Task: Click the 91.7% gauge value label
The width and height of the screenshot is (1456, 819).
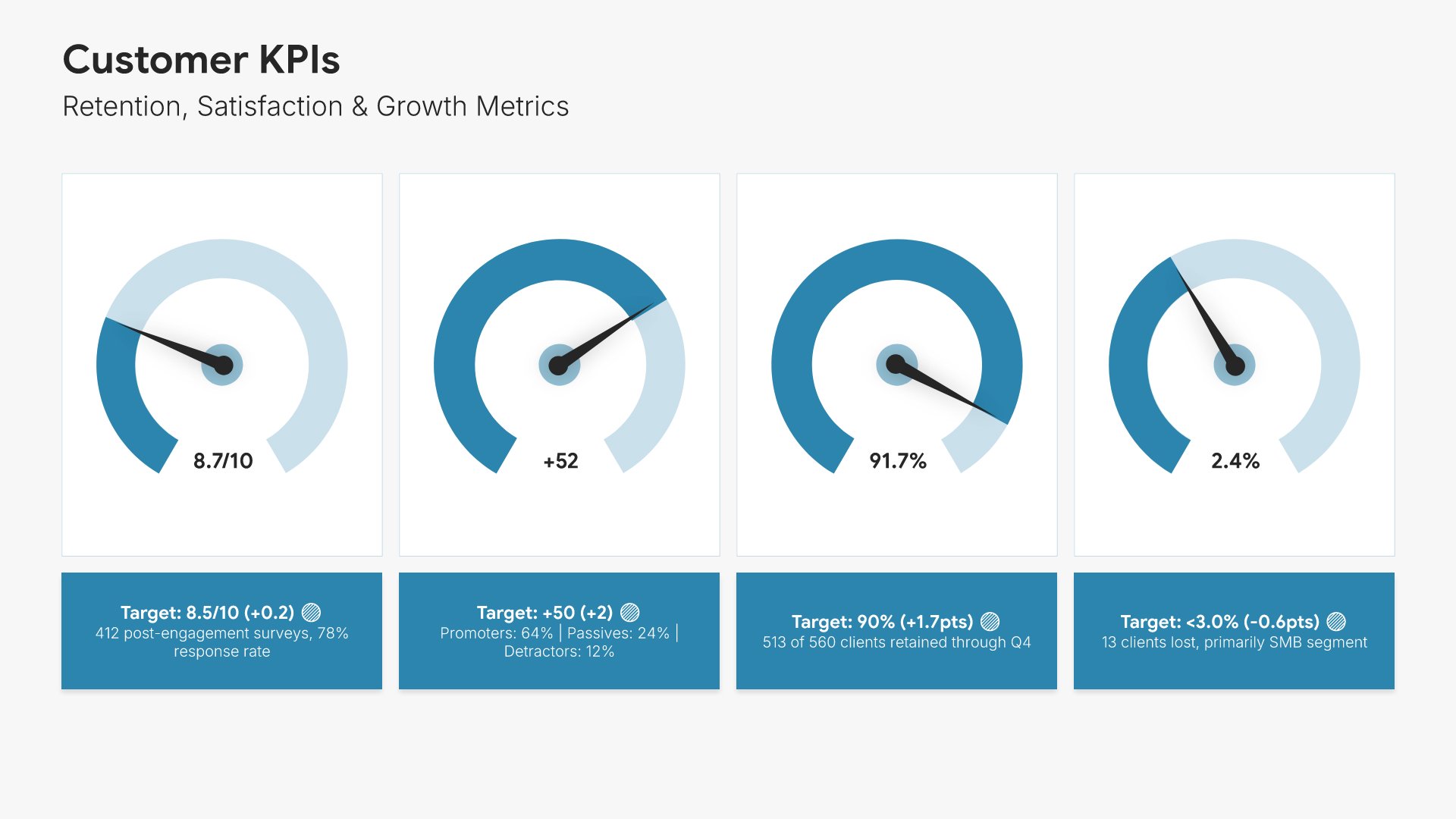Action: (x=898, y=460)
